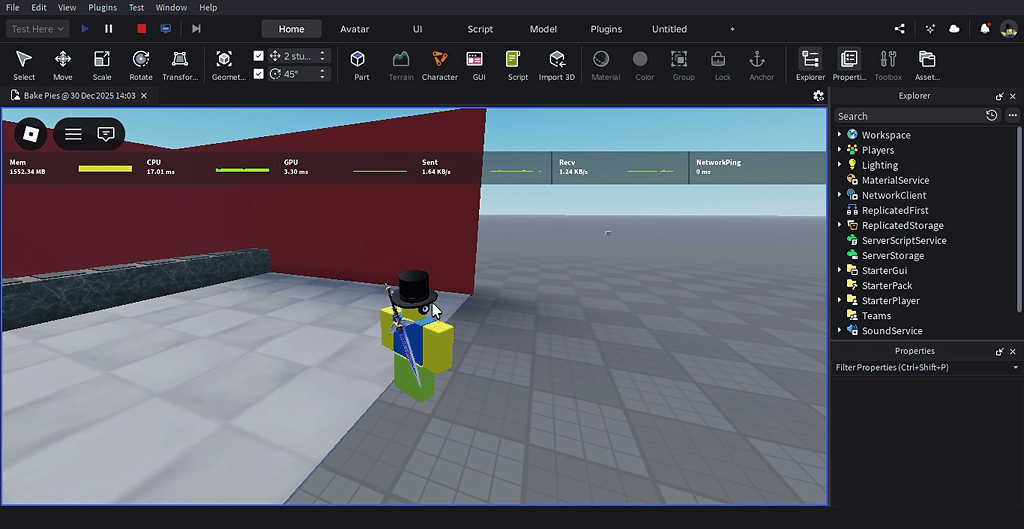Screen dimensions: 1024x529
Task: Toggle the Explorer panel button
Action: [810, 65]
